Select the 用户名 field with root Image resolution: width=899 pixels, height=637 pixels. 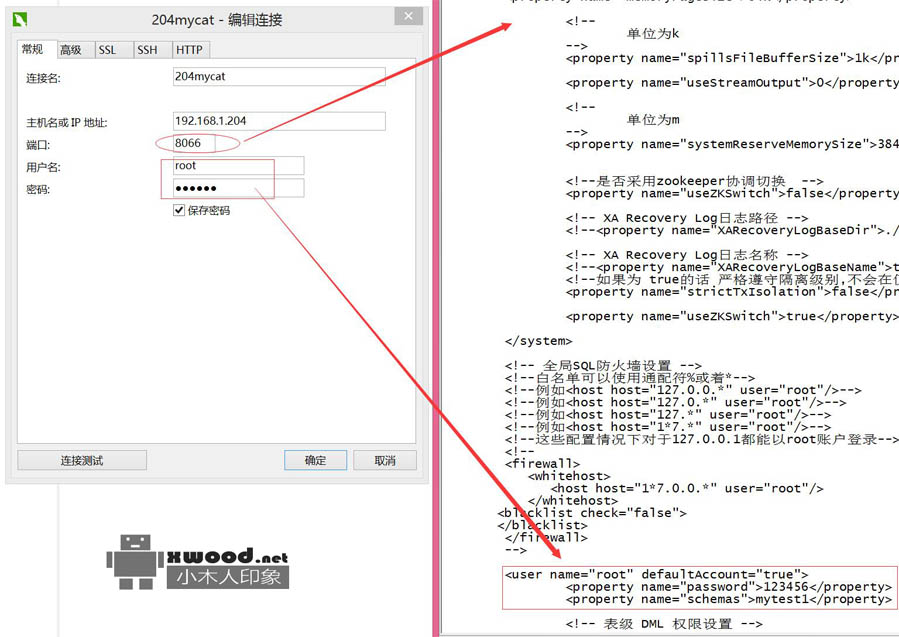[236, 166]
